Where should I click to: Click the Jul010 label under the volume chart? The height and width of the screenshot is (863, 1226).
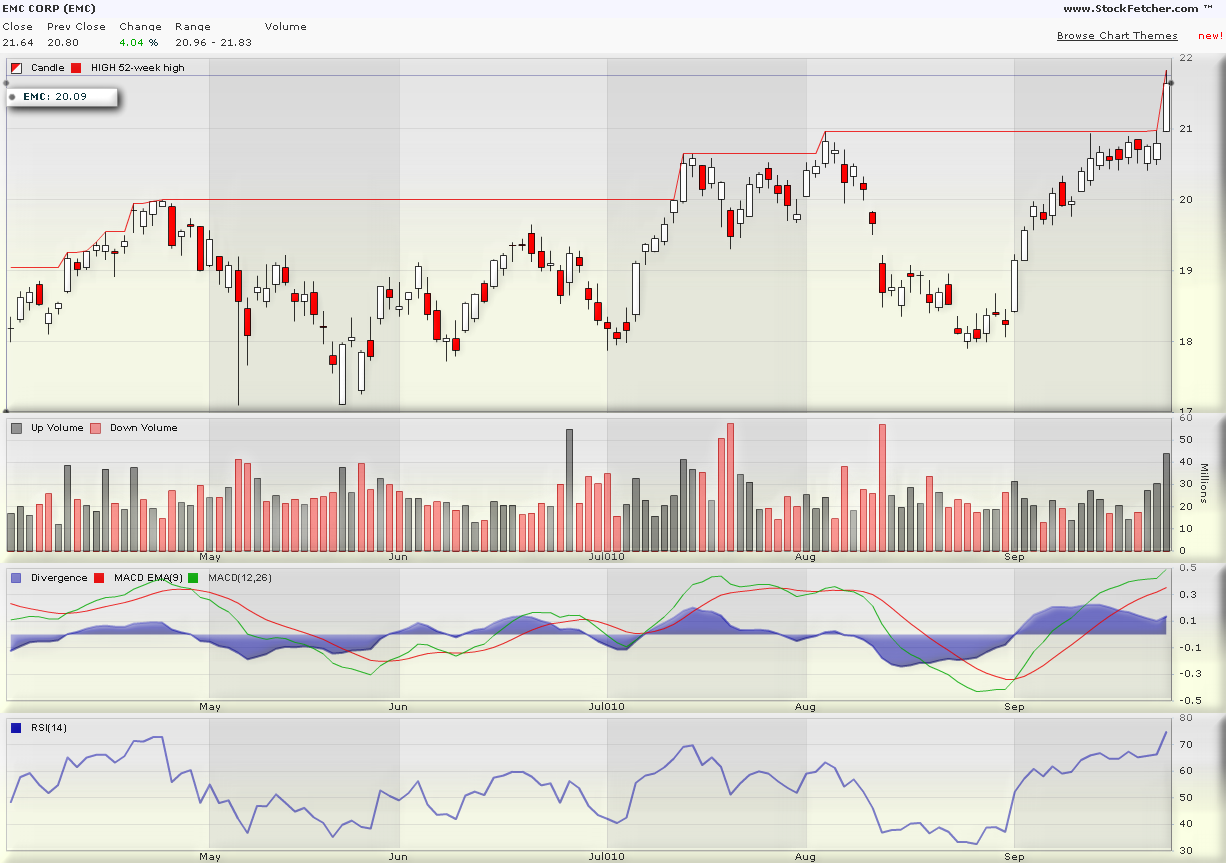(x=606, y=557)
